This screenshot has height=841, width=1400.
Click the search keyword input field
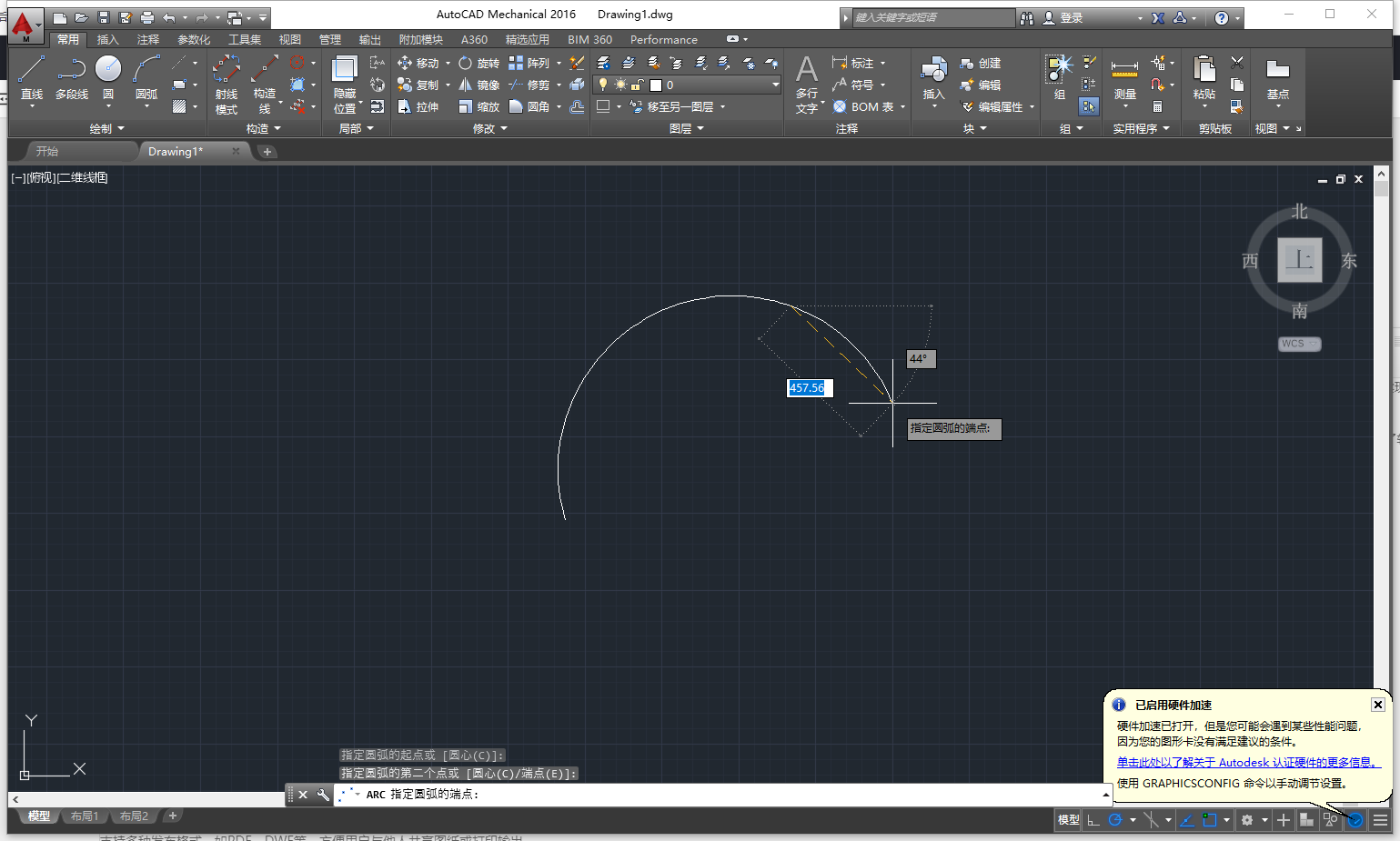click(x=933, y=17)
